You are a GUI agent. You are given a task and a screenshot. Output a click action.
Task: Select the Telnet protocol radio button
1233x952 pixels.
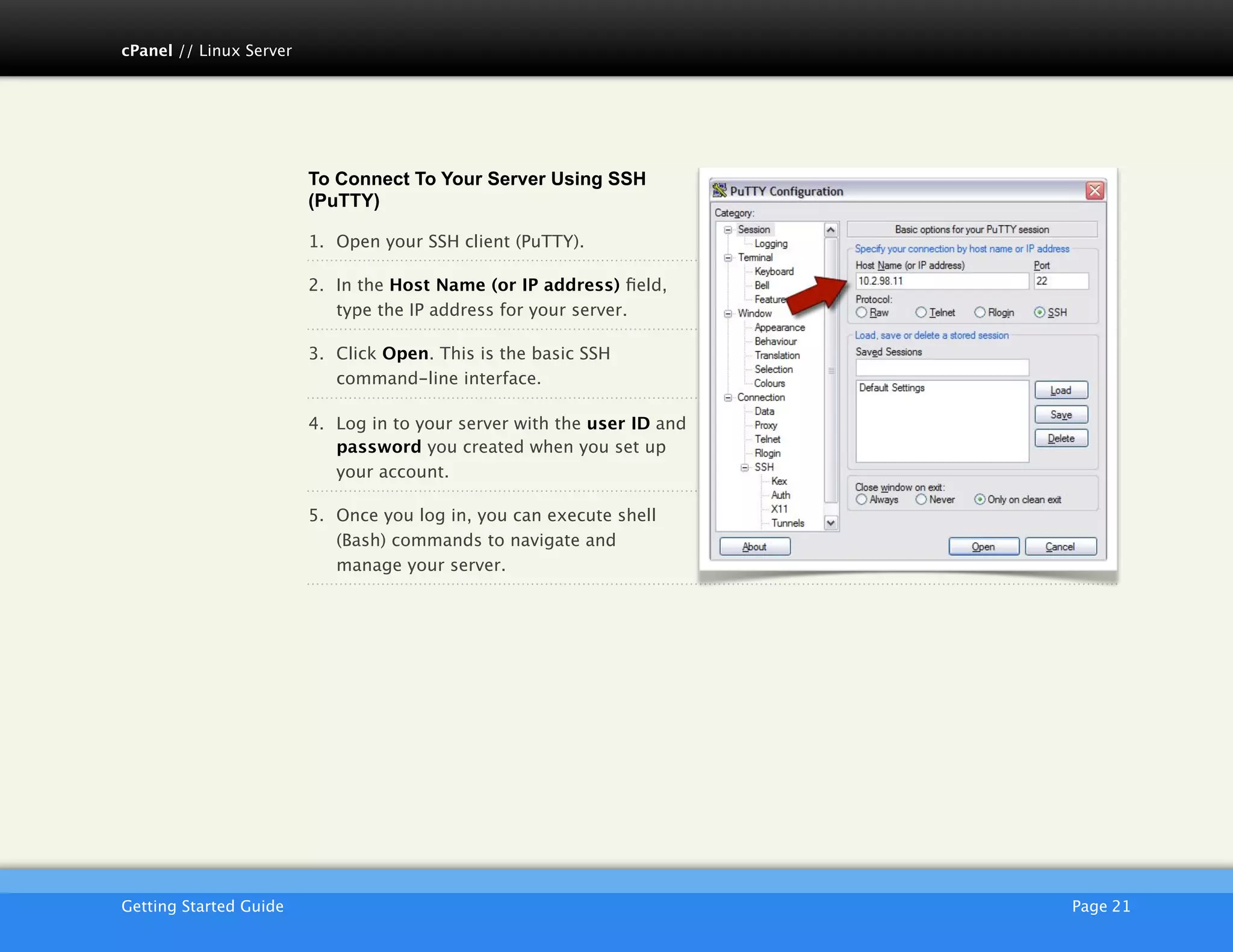click(x=921, y=312)
